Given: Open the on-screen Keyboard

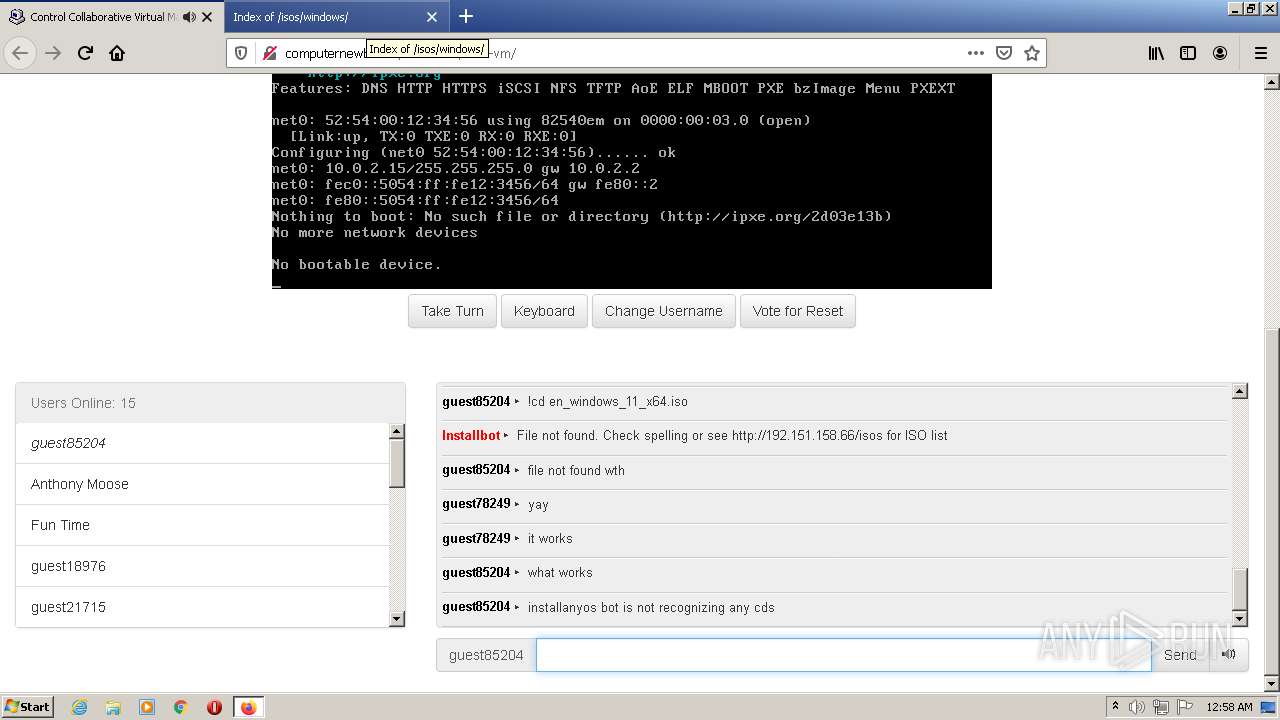Looking at the screenshot, I should pyautogui.click(x=544, y=311).
